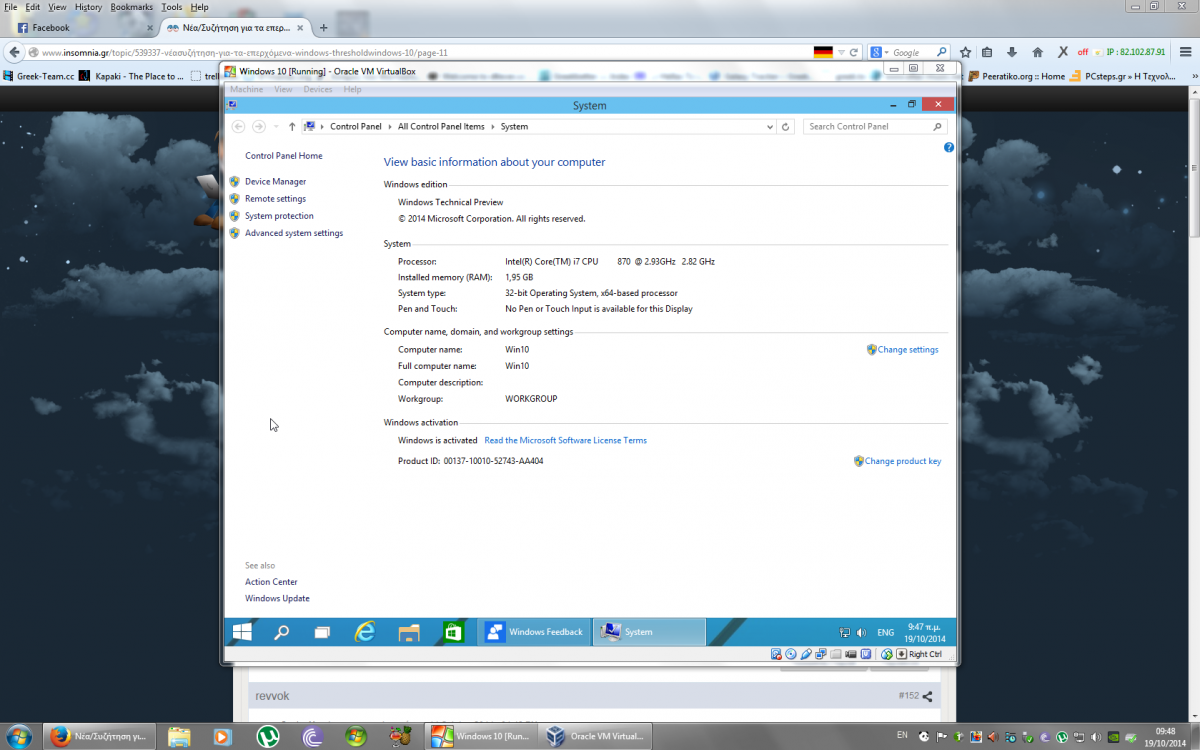
Task: Open uTorrent from the host taskbar
Action: [267, 737]
